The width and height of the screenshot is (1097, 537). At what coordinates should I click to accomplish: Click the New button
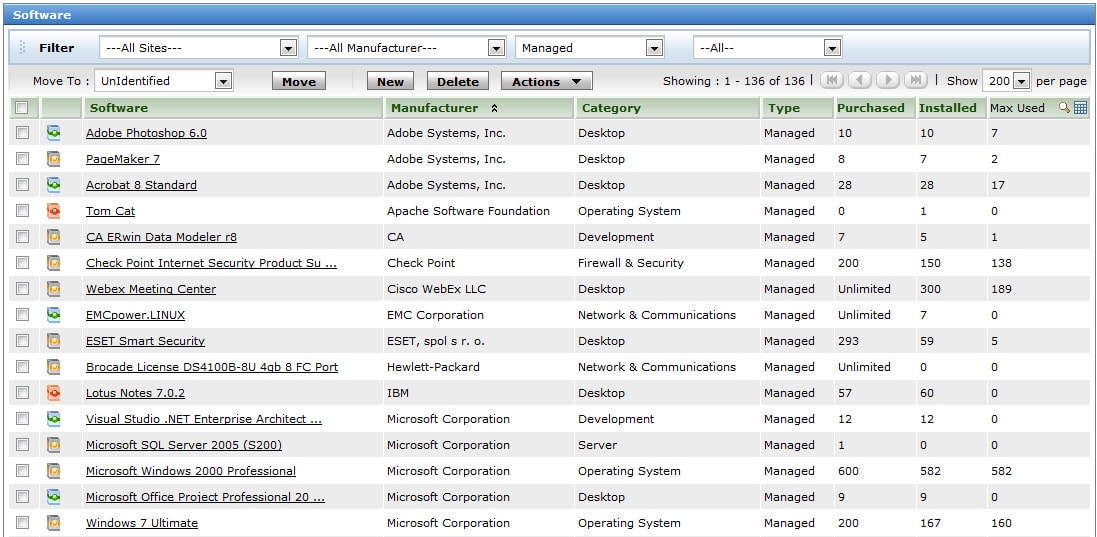(390, 82)
